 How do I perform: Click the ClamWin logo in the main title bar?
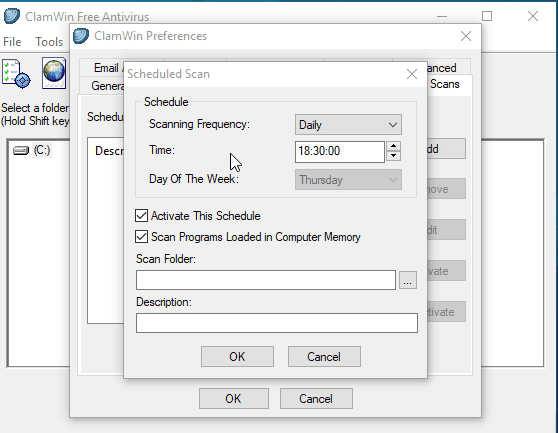tap(12, 16)
